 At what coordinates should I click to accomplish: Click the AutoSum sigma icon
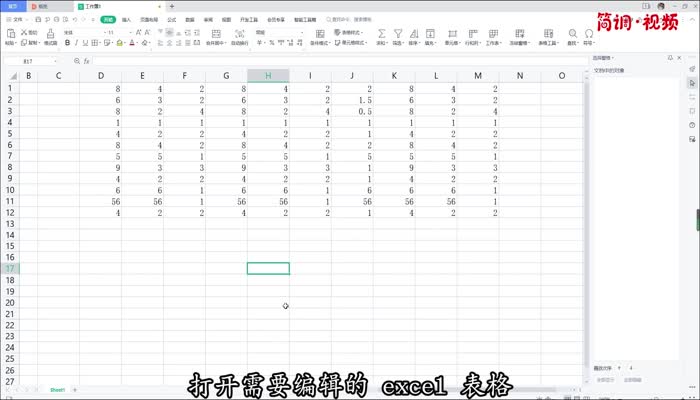pyautogui.click(x=380, y=33)
